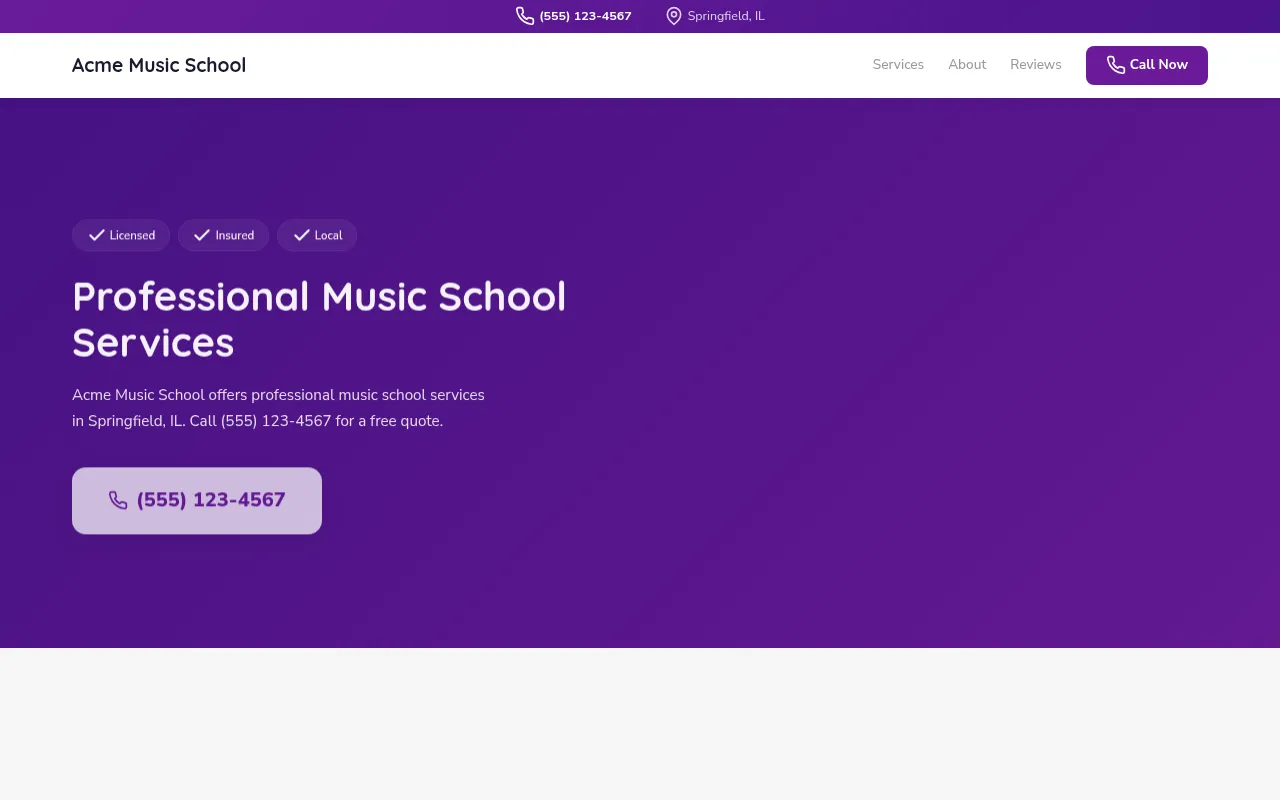1280x800 pixels.
Task: Open the Reviews navigation item
Action: coord(1035,64)
